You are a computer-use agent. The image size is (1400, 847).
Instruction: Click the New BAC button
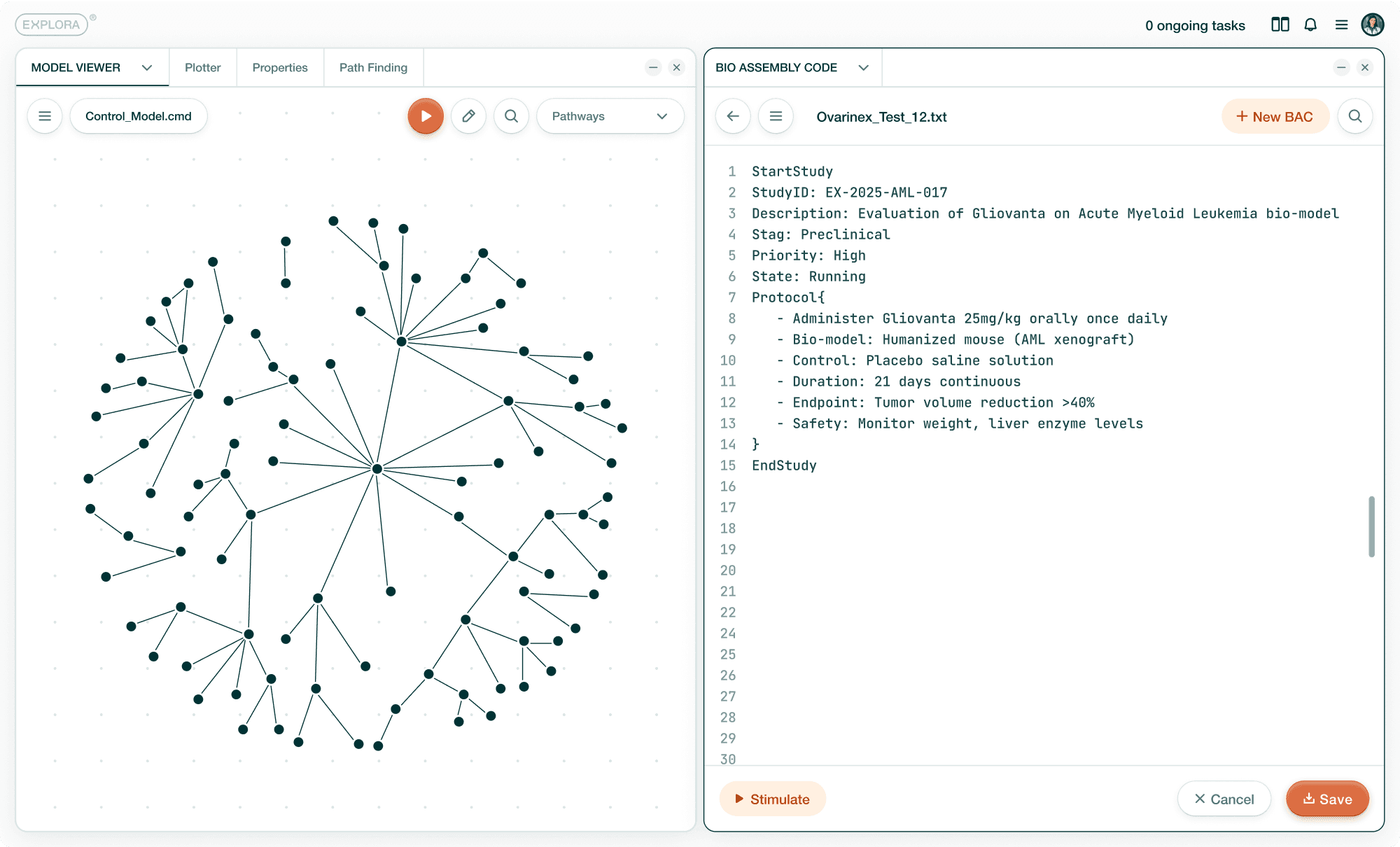pyautogui.click(x=1275, y=117)
